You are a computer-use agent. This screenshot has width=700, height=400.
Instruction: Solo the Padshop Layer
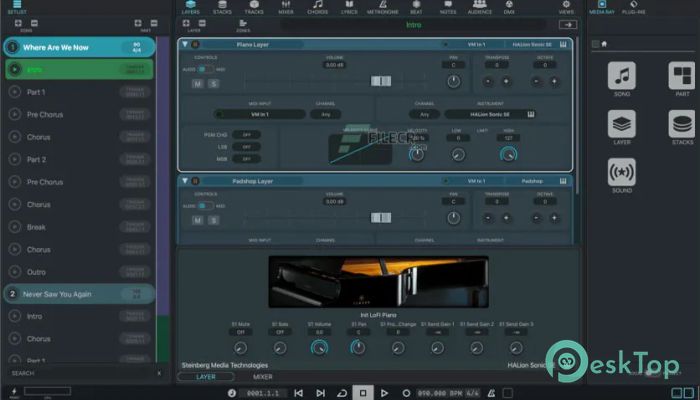click(213, 220)
